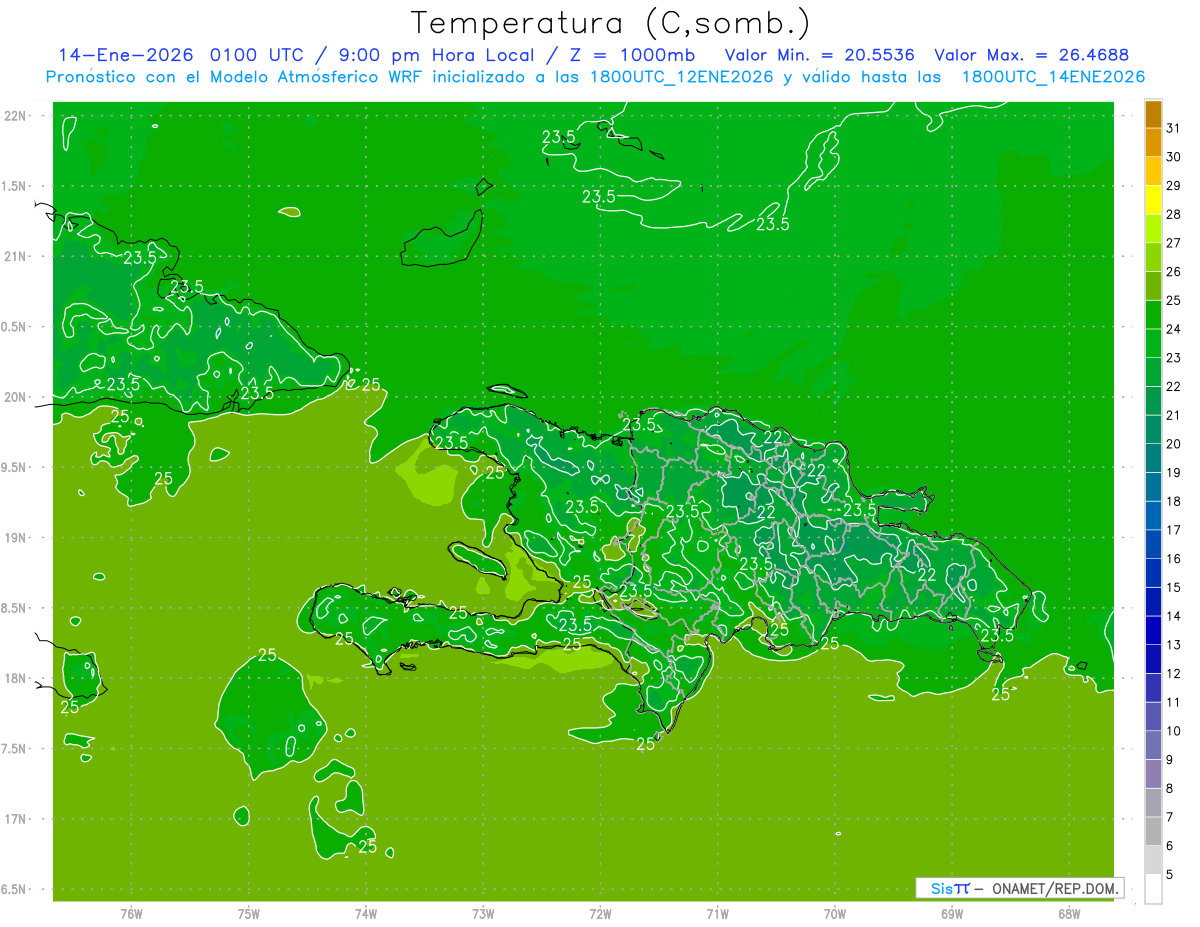
Task: Click the '17N' latitude axis label
Action: pyautogui.click(x=16, y=819)
